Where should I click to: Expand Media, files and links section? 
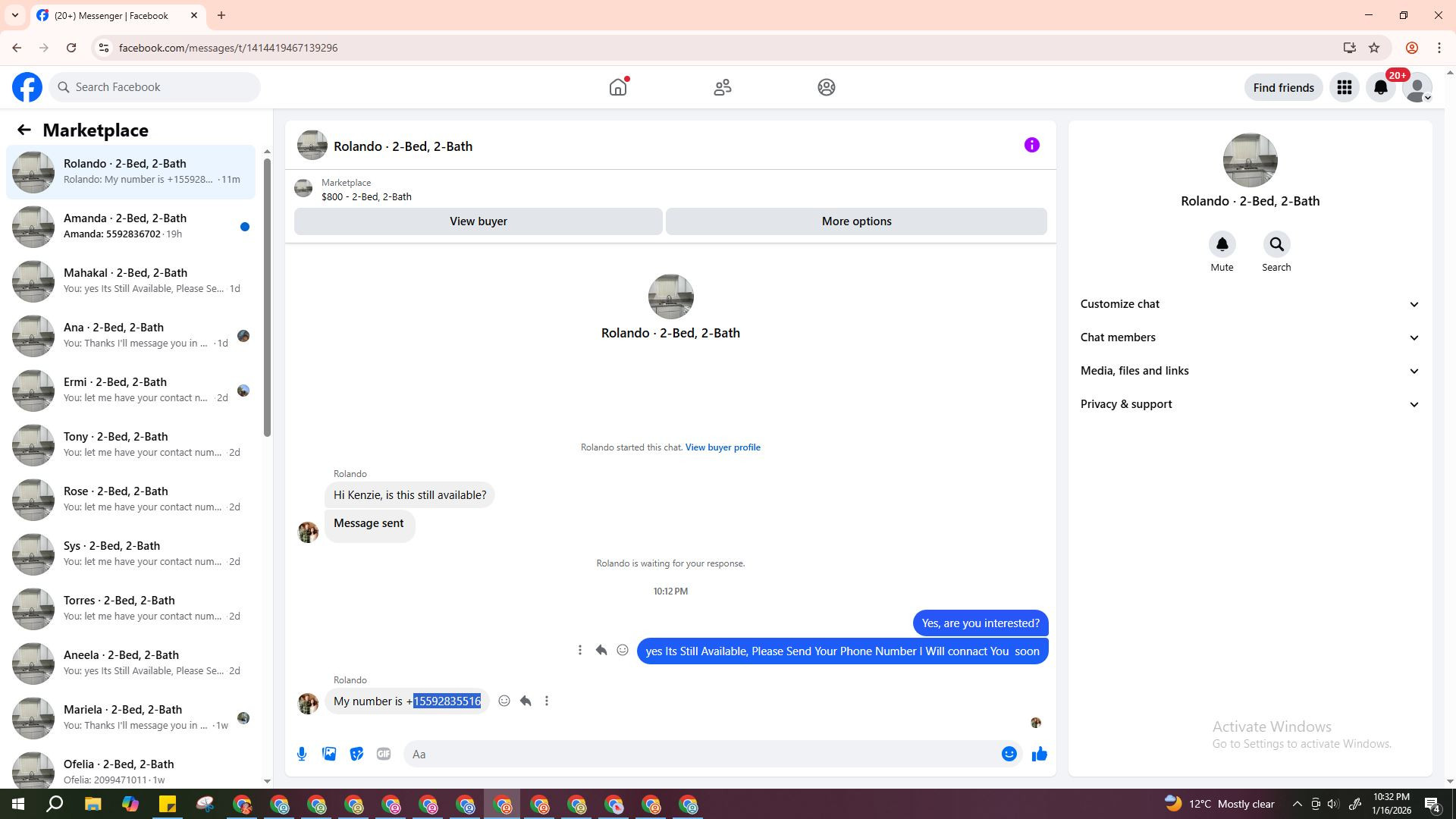tap(1249, 371)
